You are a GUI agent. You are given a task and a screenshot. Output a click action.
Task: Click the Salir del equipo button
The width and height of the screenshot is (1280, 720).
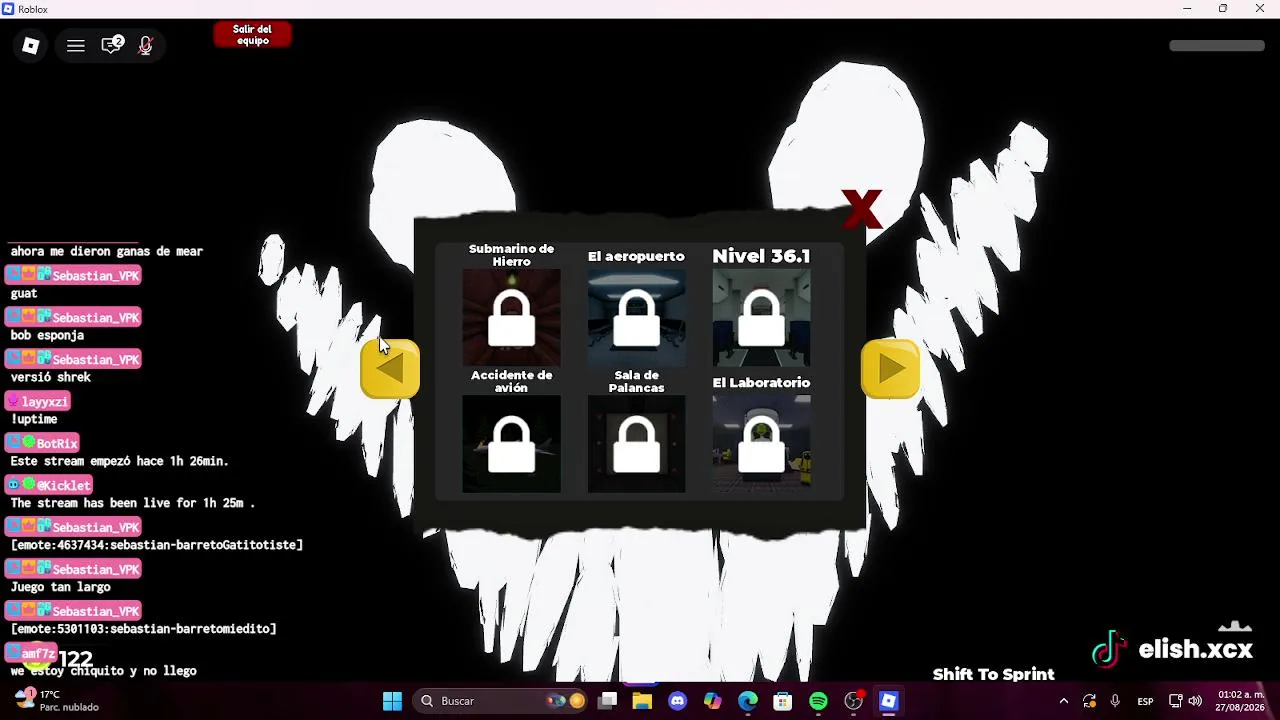(252, 35)
